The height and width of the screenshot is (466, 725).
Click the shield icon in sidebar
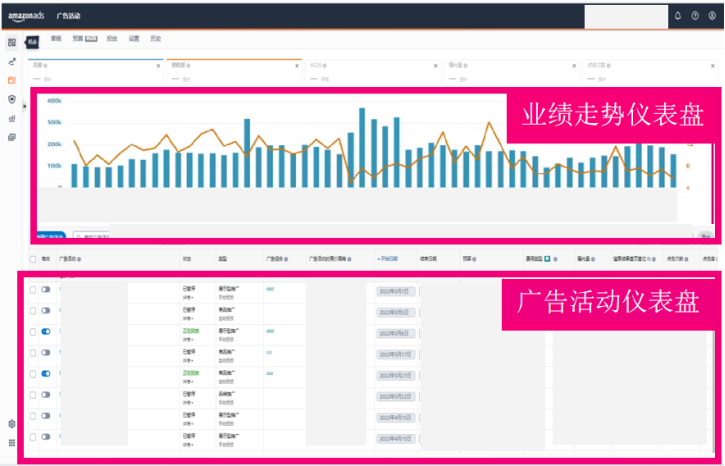12,99
